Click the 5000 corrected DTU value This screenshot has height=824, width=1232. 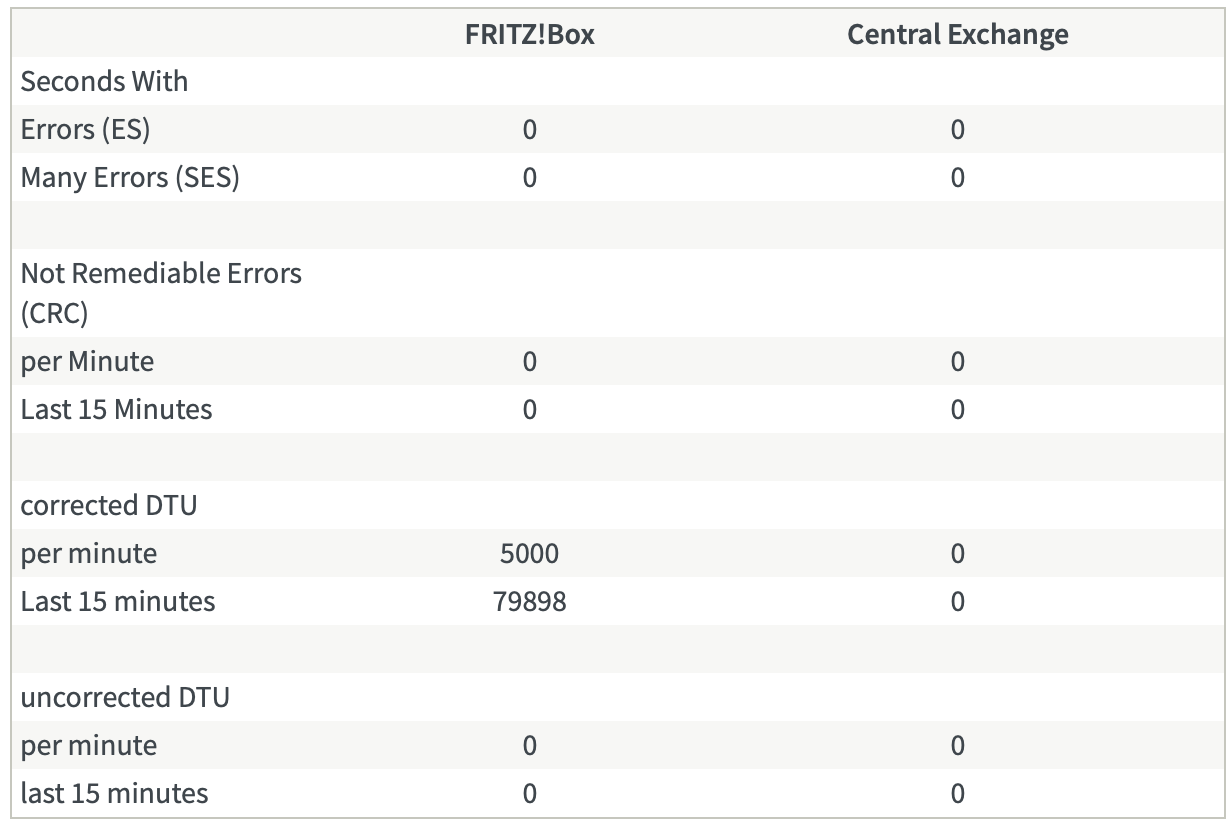[529, 554]
